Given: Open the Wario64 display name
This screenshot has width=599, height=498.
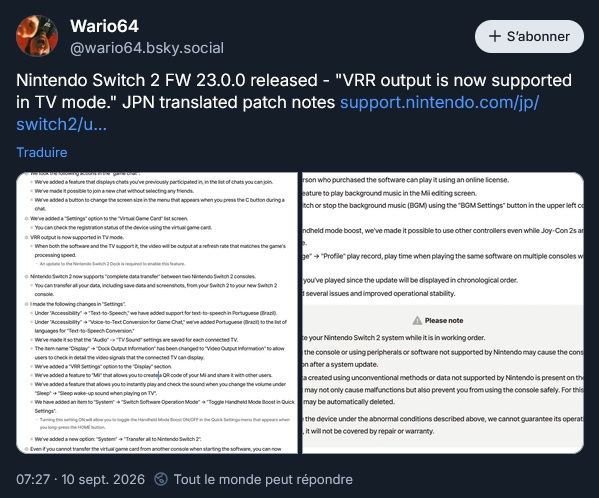Looking at the screenshot, I should tap(104, 26).
